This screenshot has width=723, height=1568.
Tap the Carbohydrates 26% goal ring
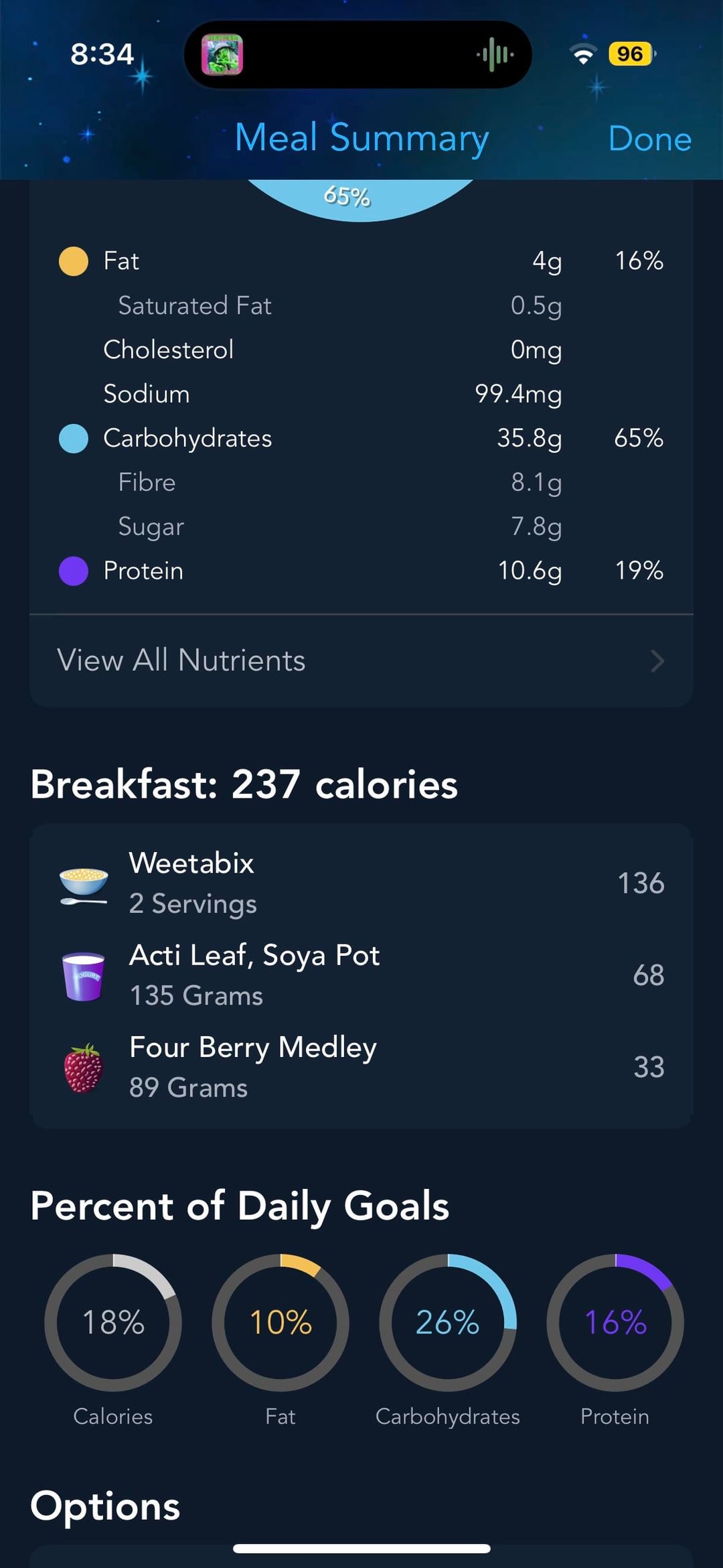point(448,1323)
